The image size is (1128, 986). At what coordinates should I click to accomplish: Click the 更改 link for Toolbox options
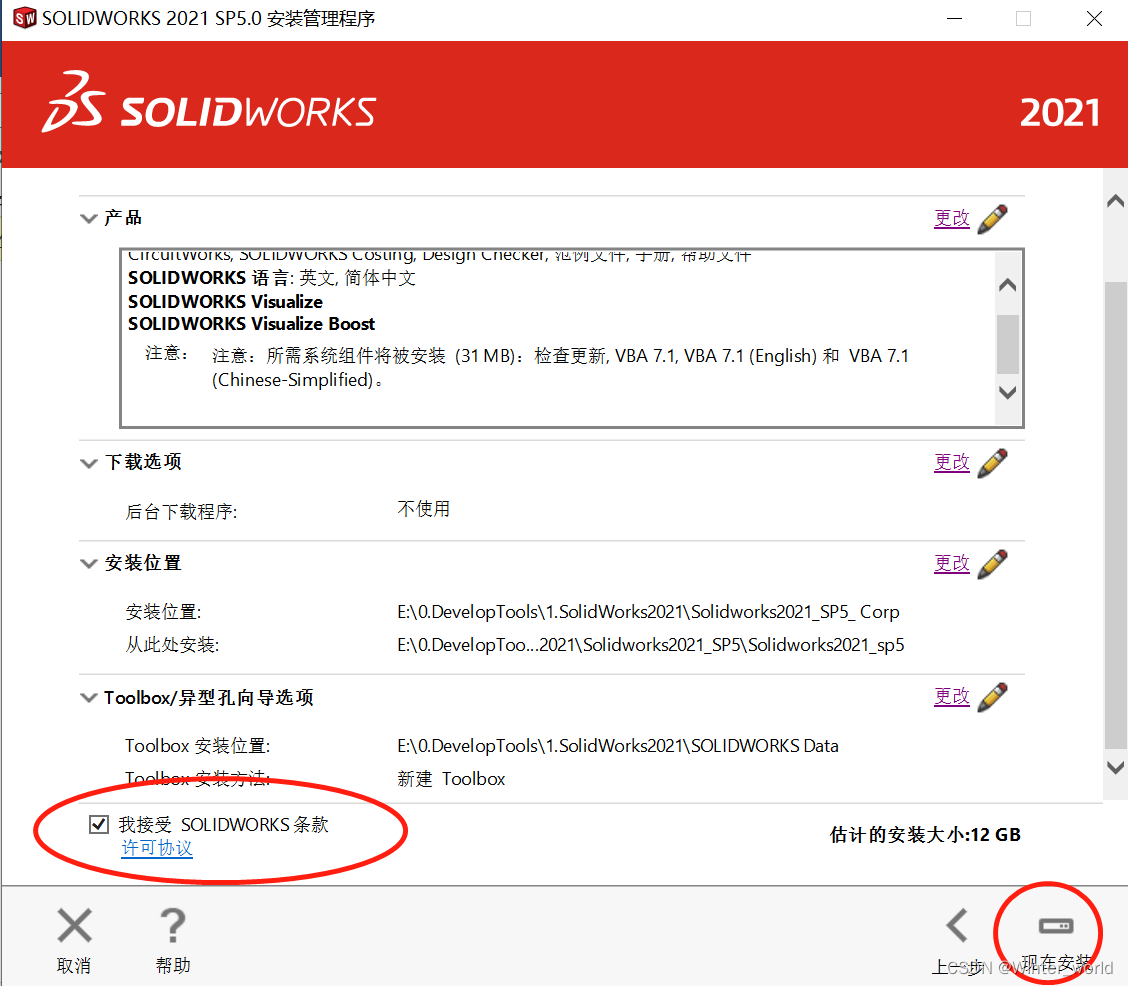pos(952,695)
